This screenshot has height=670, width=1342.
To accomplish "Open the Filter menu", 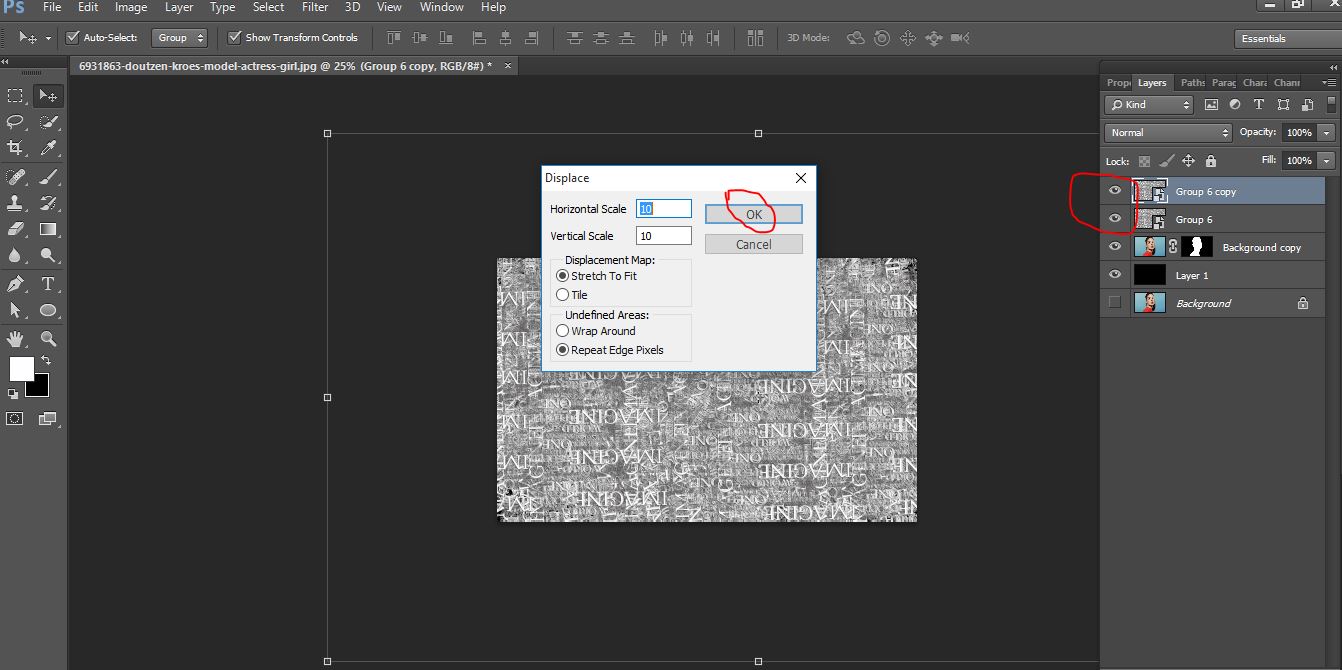I will (315, 7).
